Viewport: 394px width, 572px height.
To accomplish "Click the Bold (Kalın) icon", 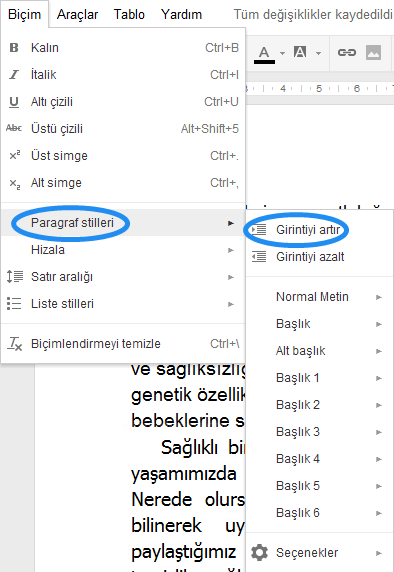I will [x=14, y=48].
